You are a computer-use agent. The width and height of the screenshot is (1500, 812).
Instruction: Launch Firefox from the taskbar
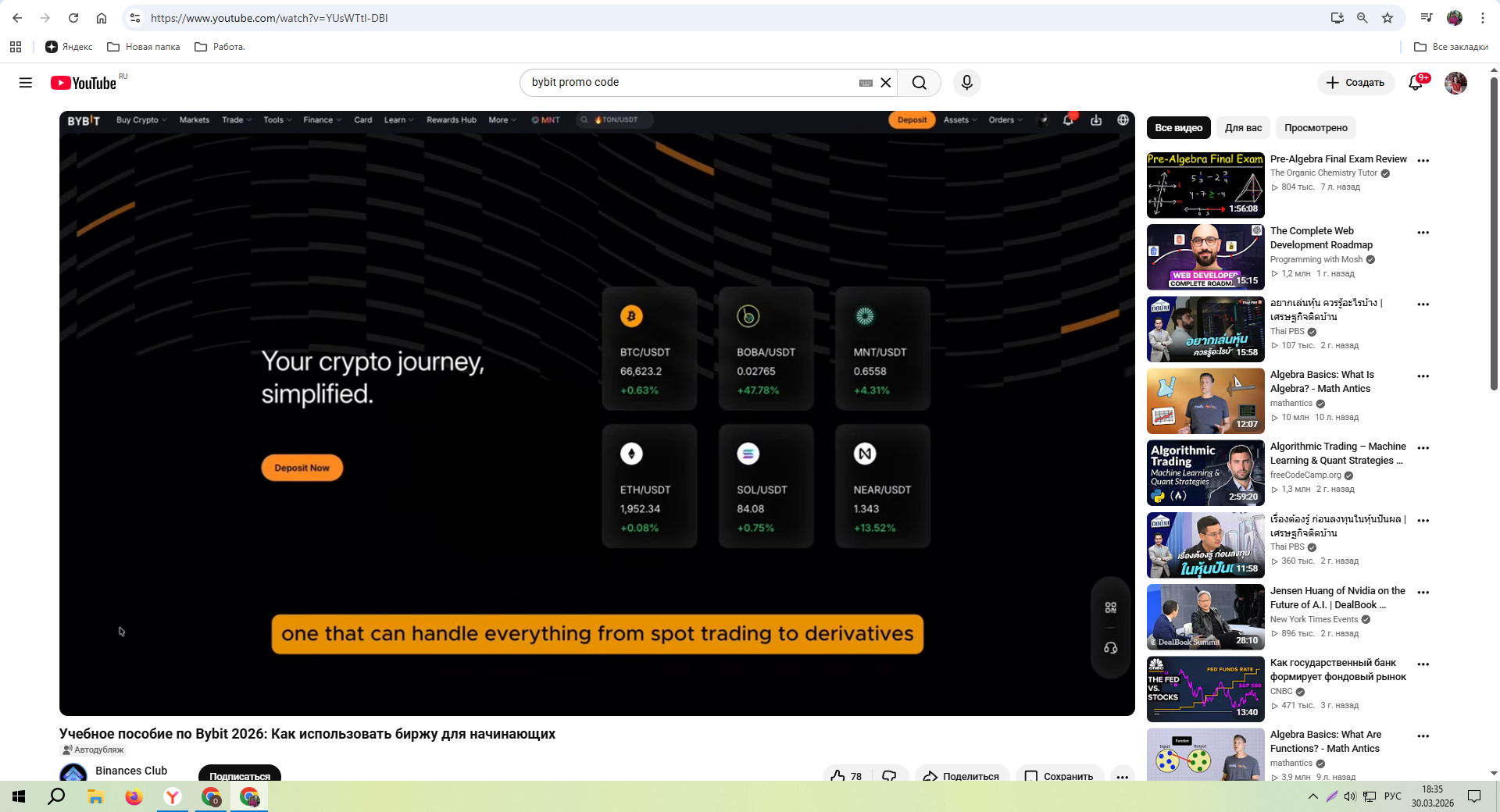pyautogui.click(x=134, y=796)
